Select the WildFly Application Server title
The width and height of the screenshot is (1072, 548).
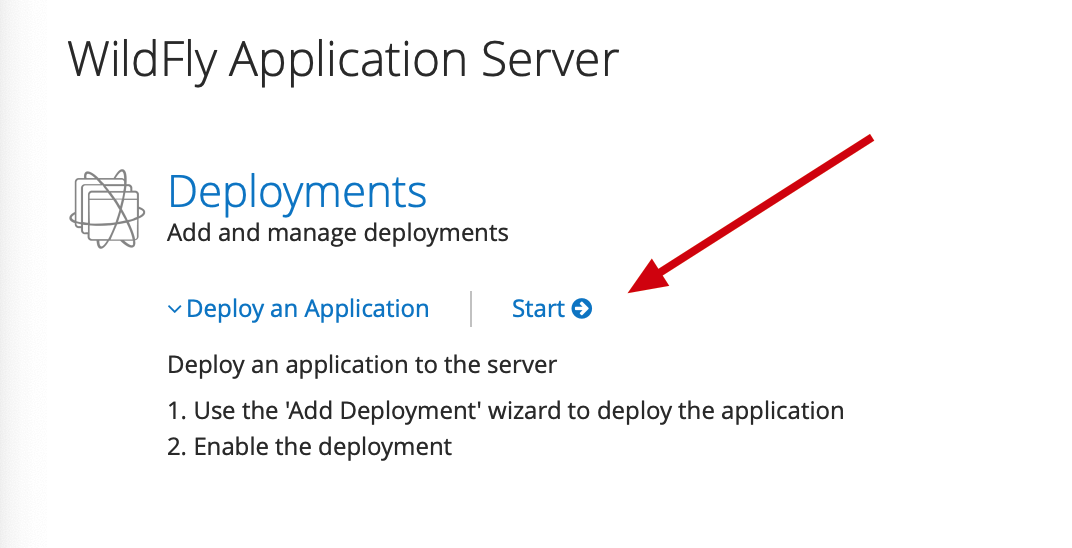pos(343,60)
